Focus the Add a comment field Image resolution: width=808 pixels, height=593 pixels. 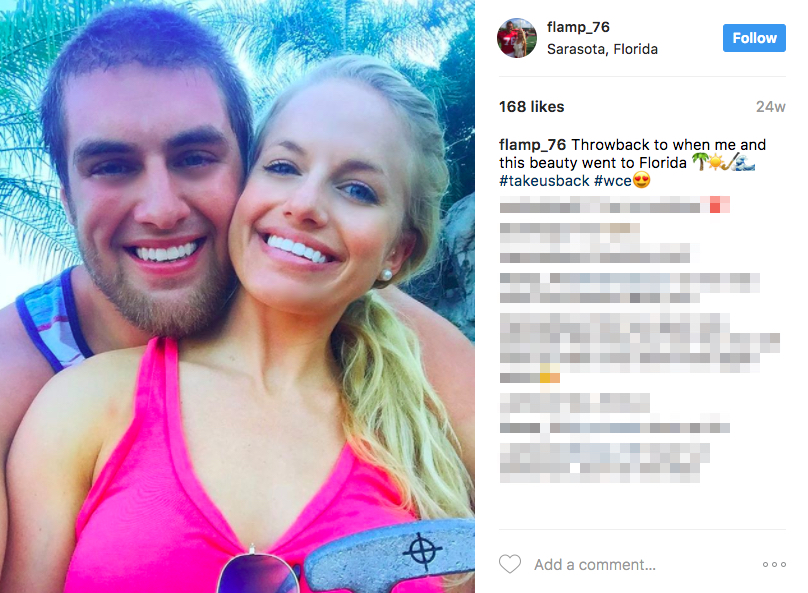(595, 565)
